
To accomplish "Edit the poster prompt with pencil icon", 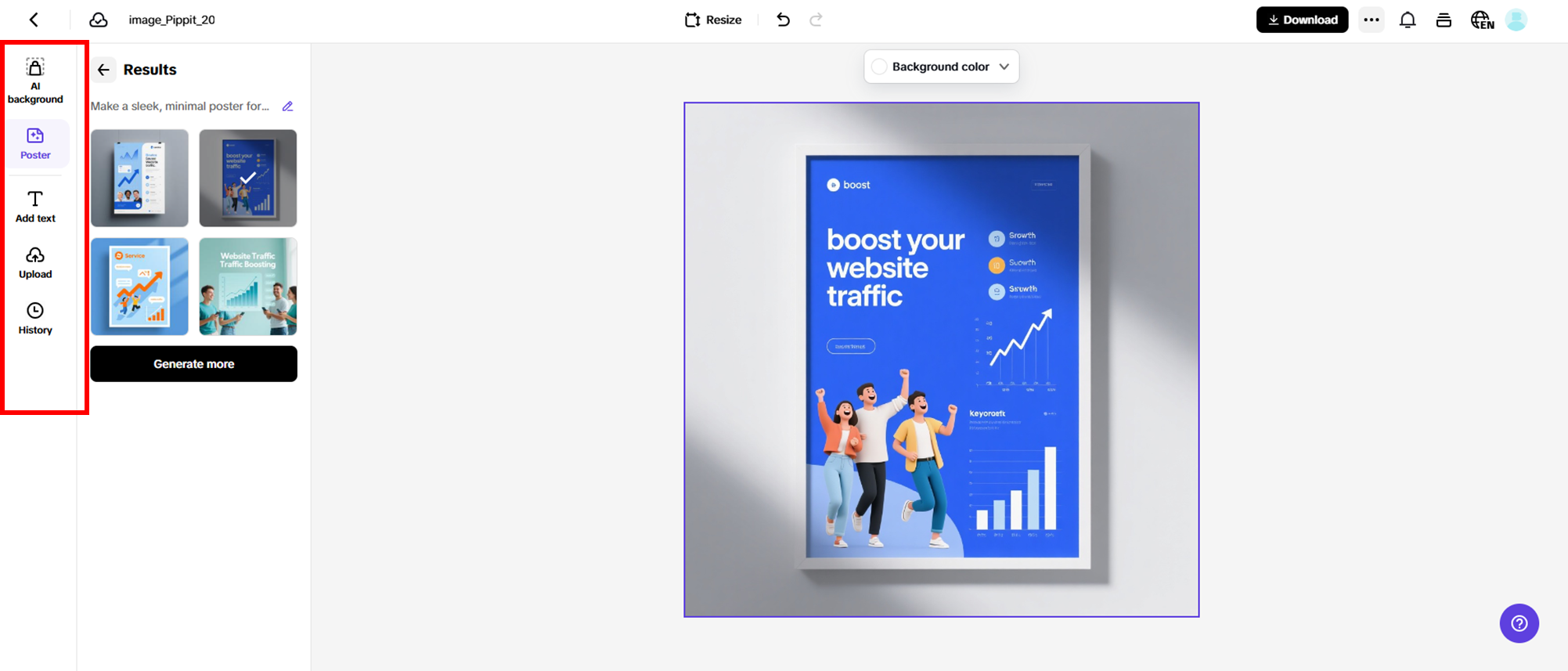I will coord(288,106).
